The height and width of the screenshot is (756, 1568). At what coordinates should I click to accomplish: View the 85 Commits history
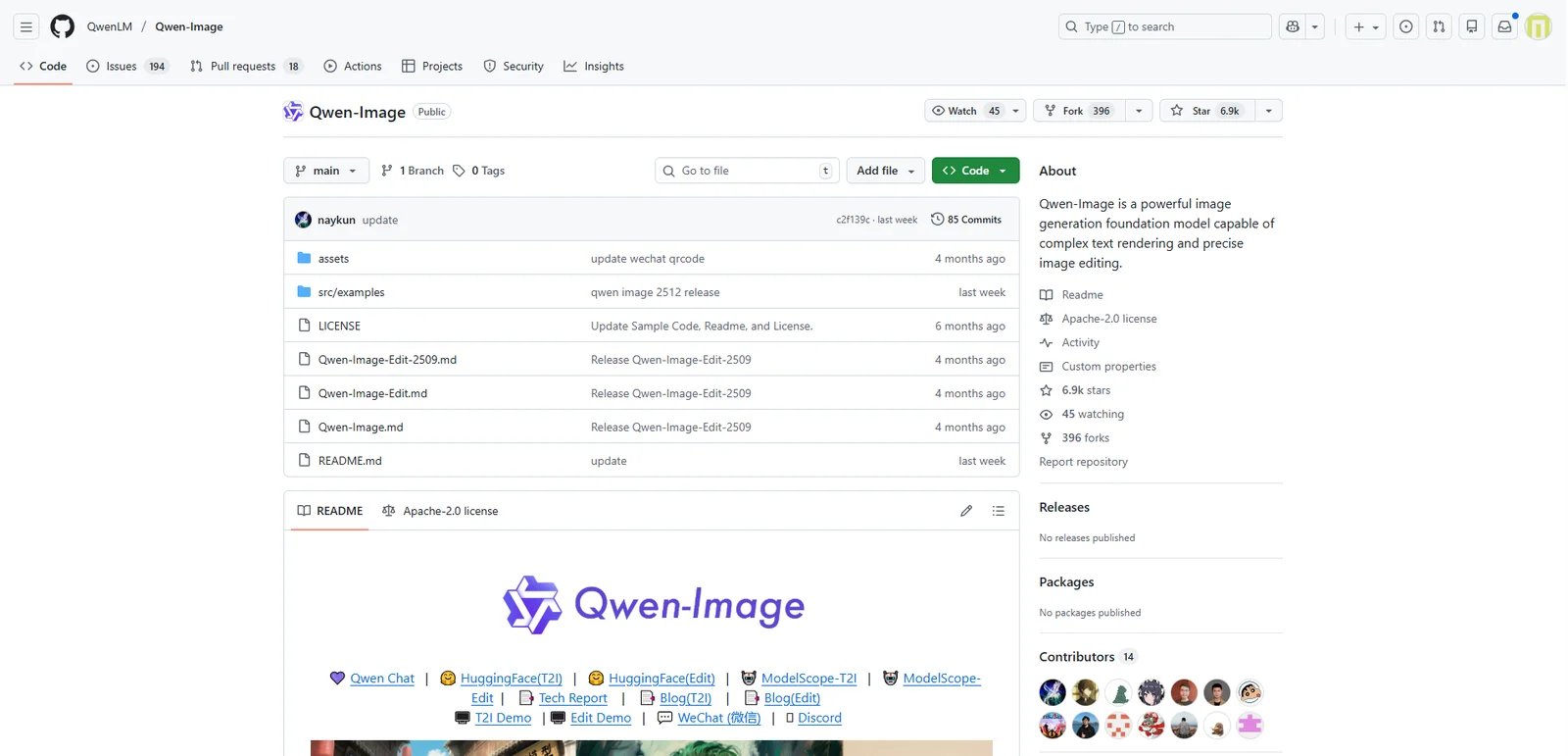pyautogui.click(x=966, y=220)
